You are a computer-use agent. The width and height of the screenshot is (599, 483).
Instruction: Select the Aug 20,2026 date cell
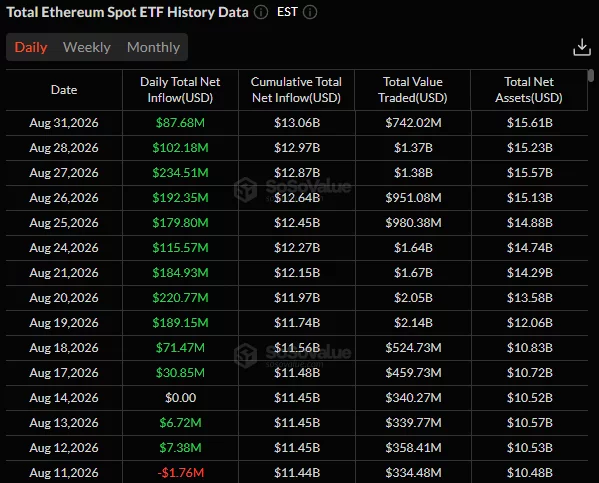coord(64,298)
